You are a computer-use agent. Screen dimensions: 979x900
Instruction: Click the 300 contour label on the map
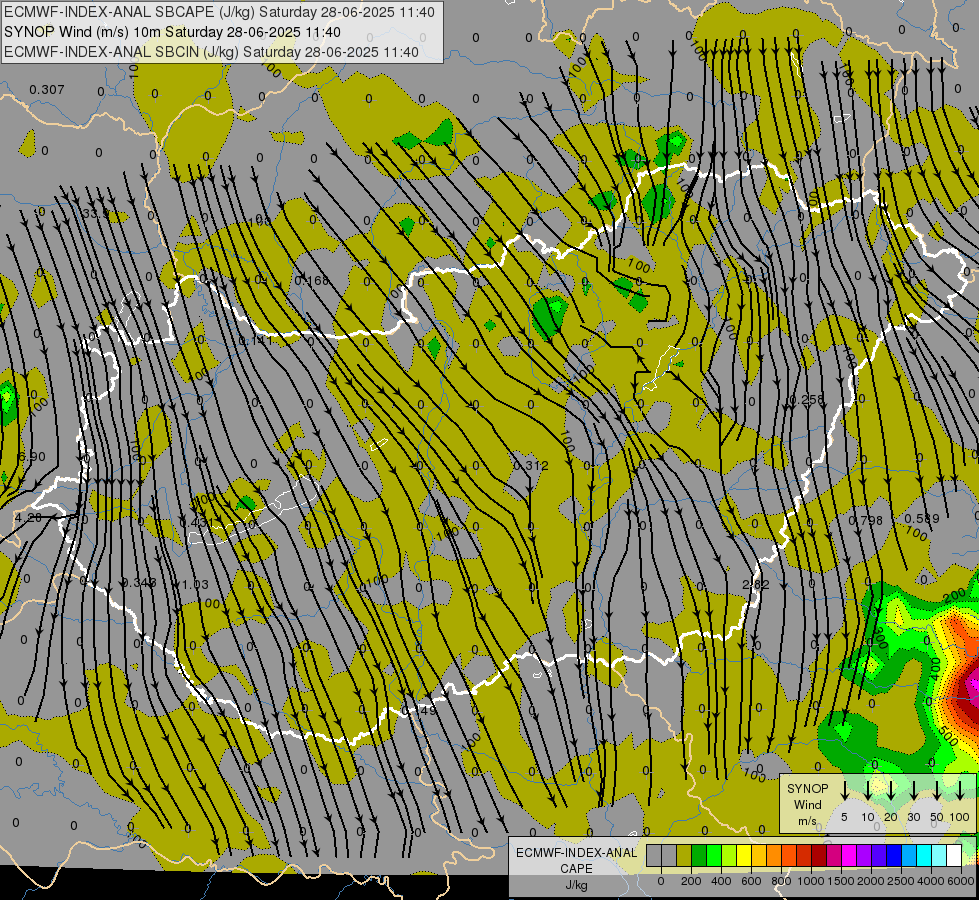(879, 638)
